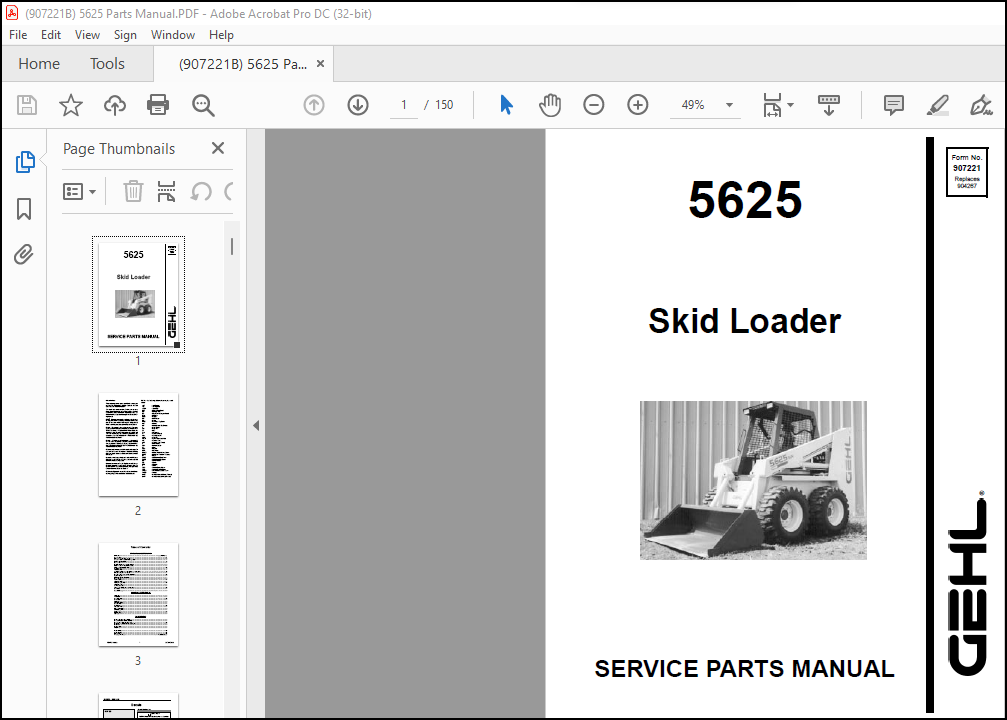Toggle the Page Thumbnails sidebar icon
This screenshot has height=720, width=1007.
click(25, 162)
